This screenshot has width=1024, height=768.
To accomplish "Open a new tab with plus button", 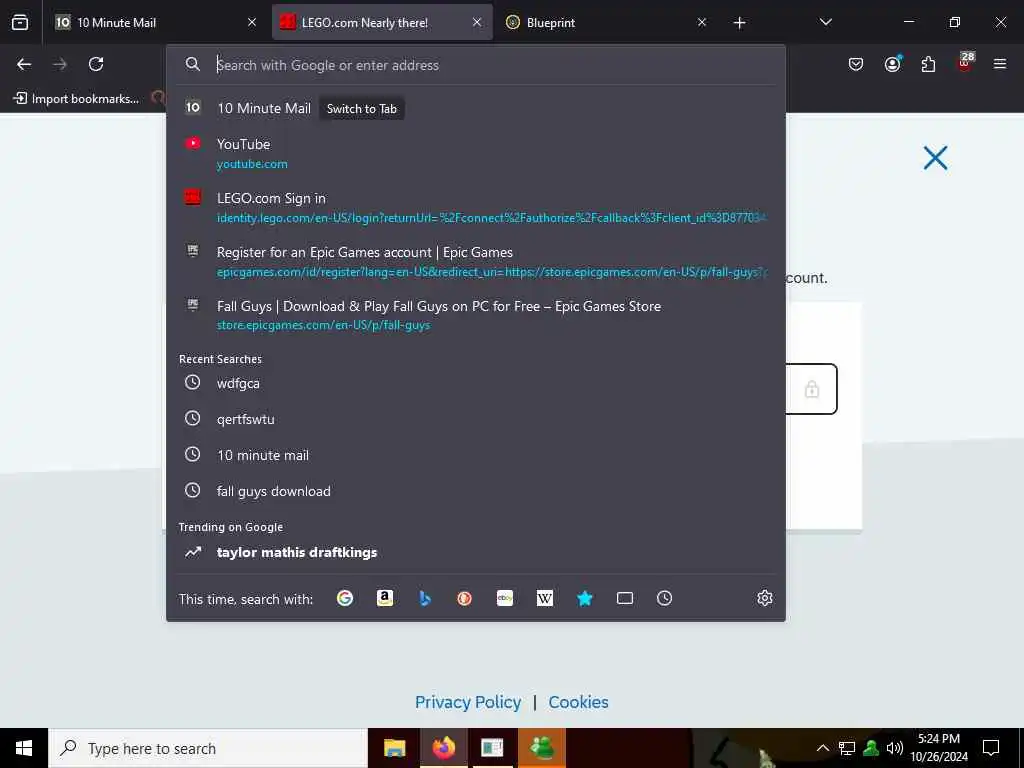I will point(739,23).
